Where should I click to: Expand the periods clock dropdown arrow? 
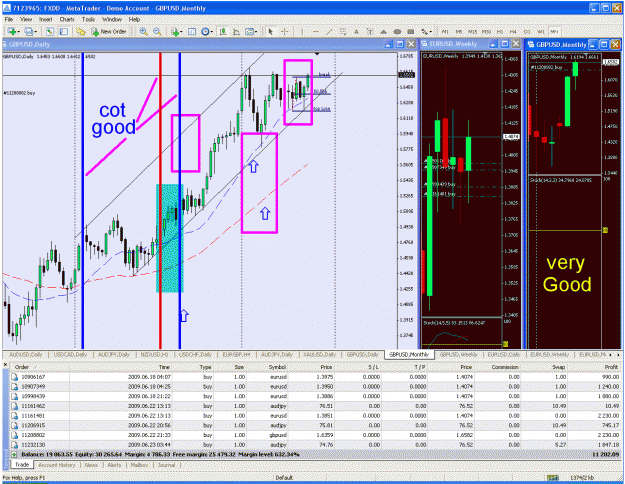pos(212,31)
